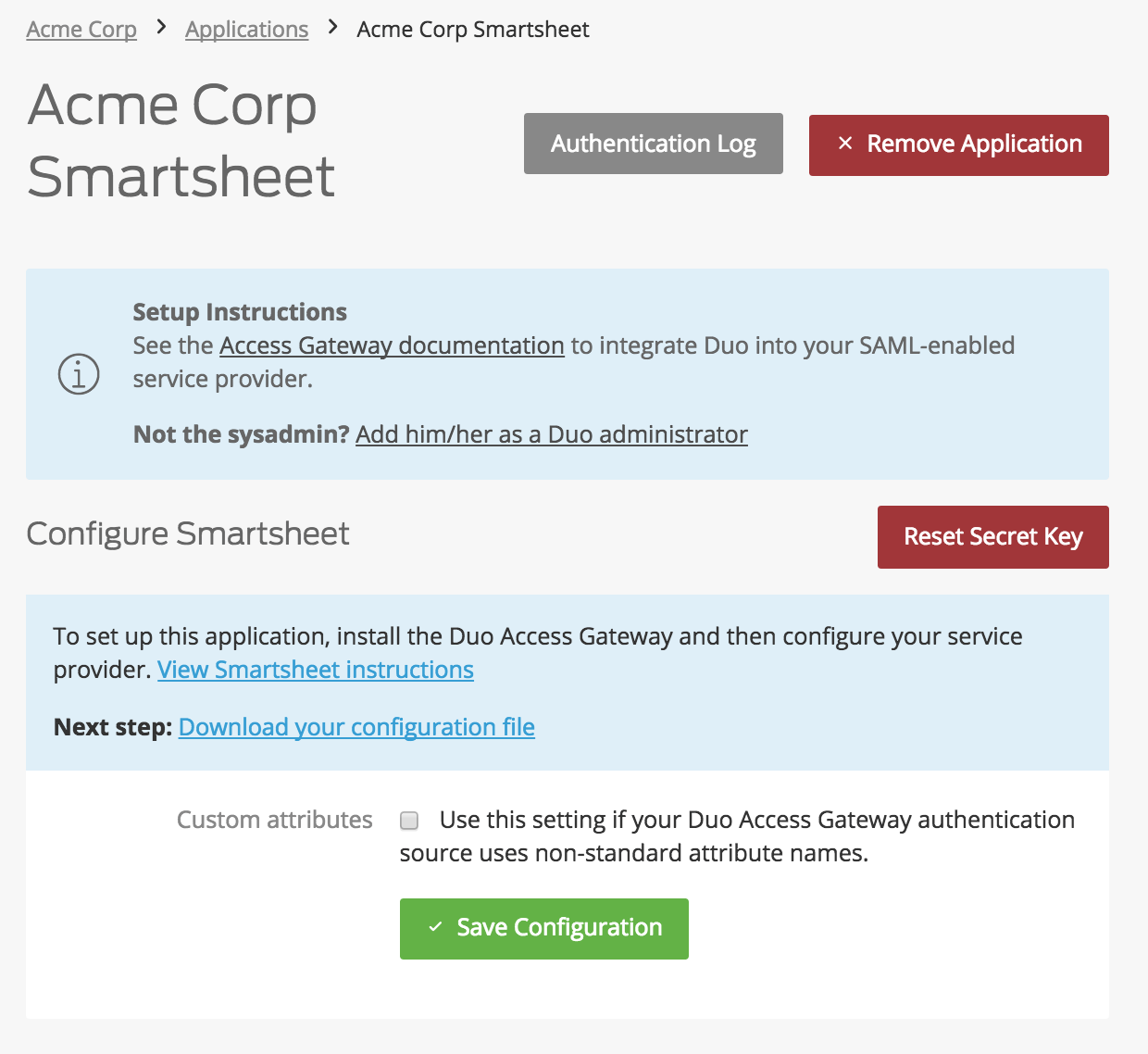View Smartsheet instructions
Image resolution: width=1148 pixels, height=1054 pixels.
(x=316, y=669)
